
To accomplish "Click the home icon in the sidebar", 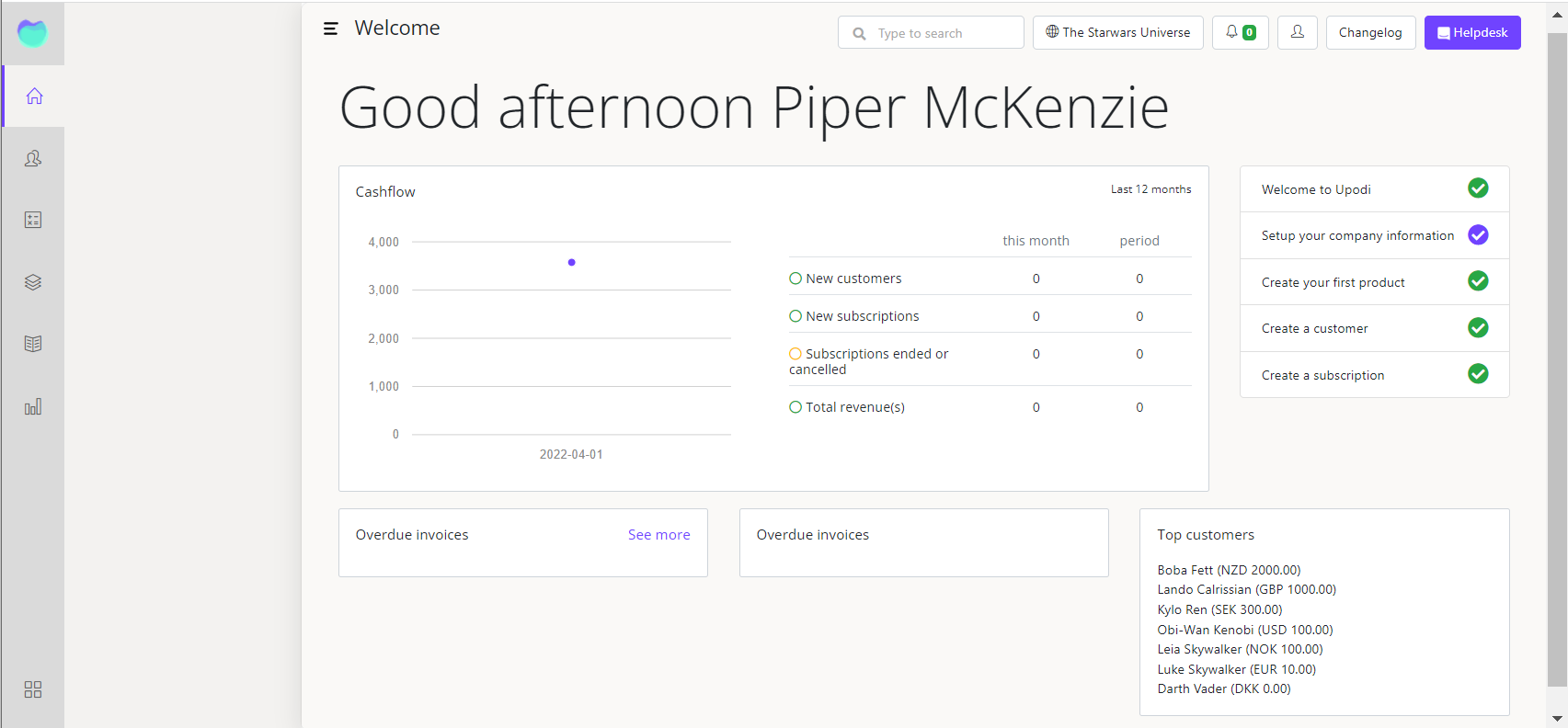I will click(x=34, y=97).
